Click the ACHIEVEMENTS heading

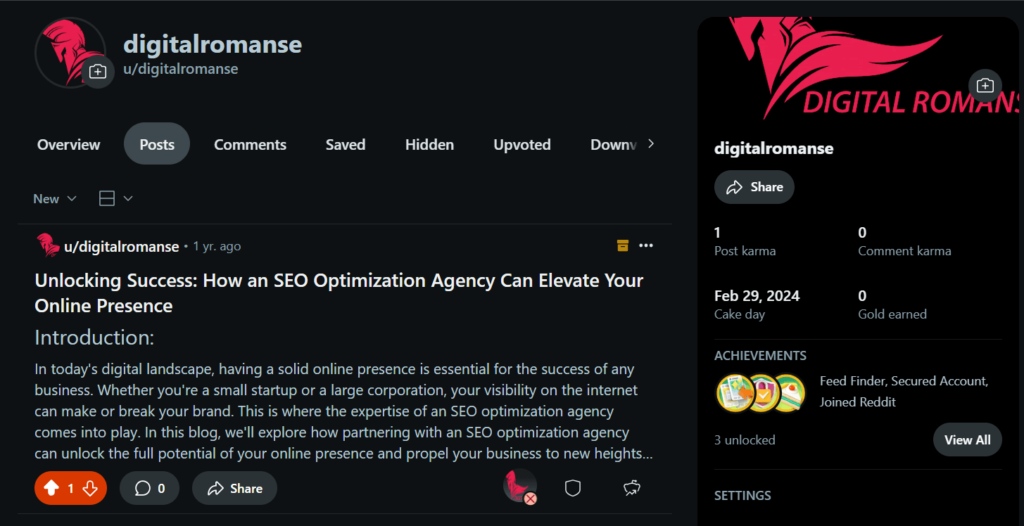[760, 355]
